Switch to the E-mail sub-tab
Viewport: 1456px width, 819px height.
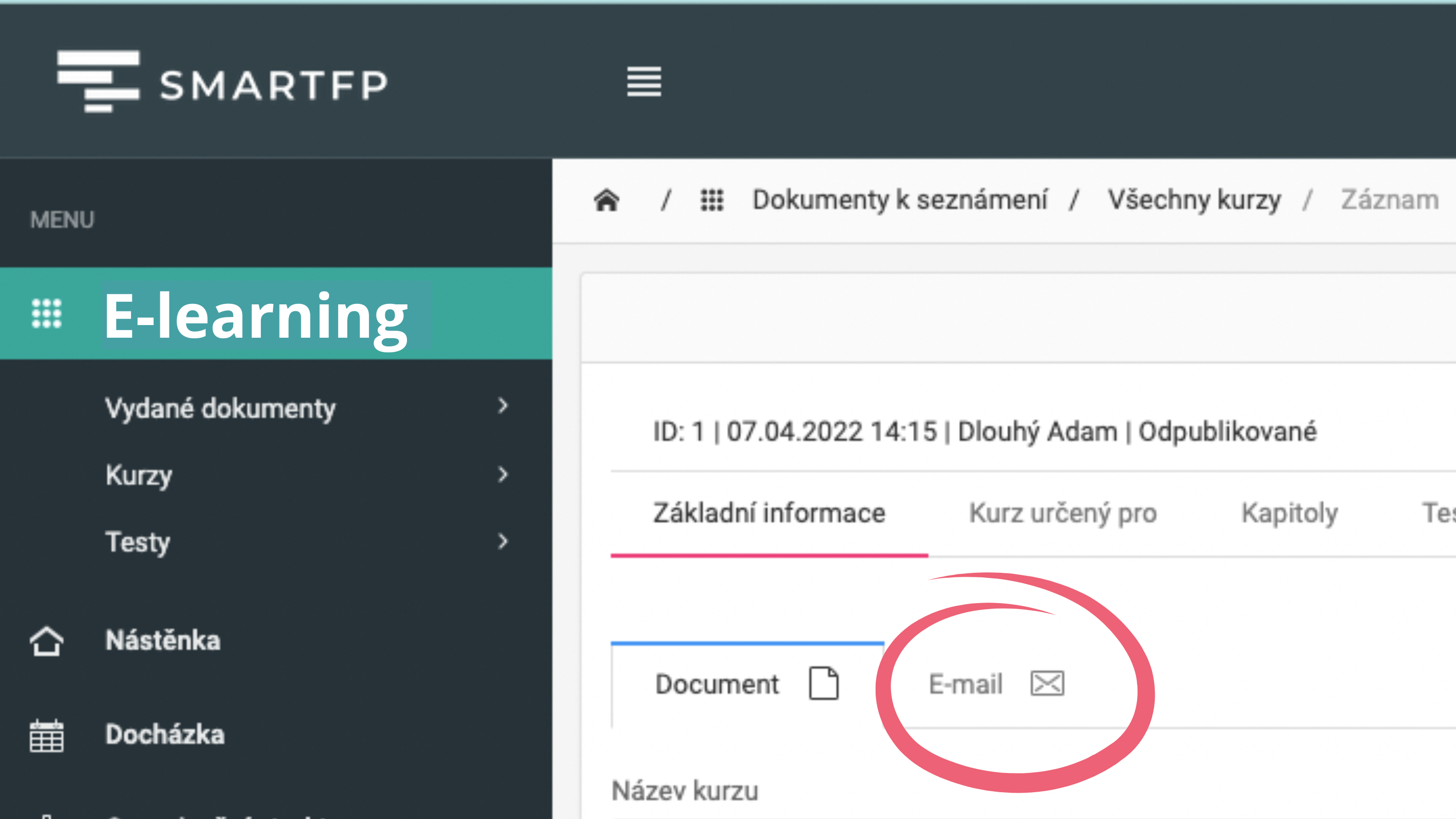966,684
